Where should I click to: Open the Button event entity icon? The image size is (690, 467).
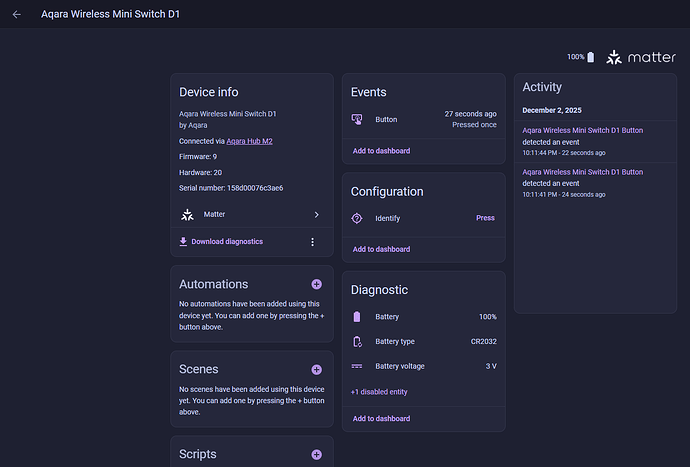[x=357, y=119]
